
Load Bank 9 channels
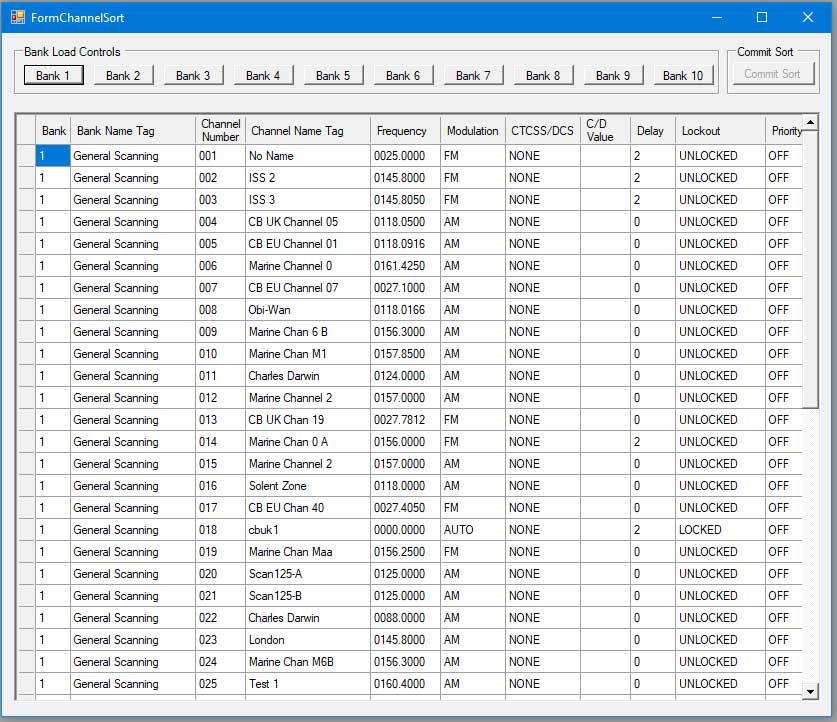pos(613,75)
